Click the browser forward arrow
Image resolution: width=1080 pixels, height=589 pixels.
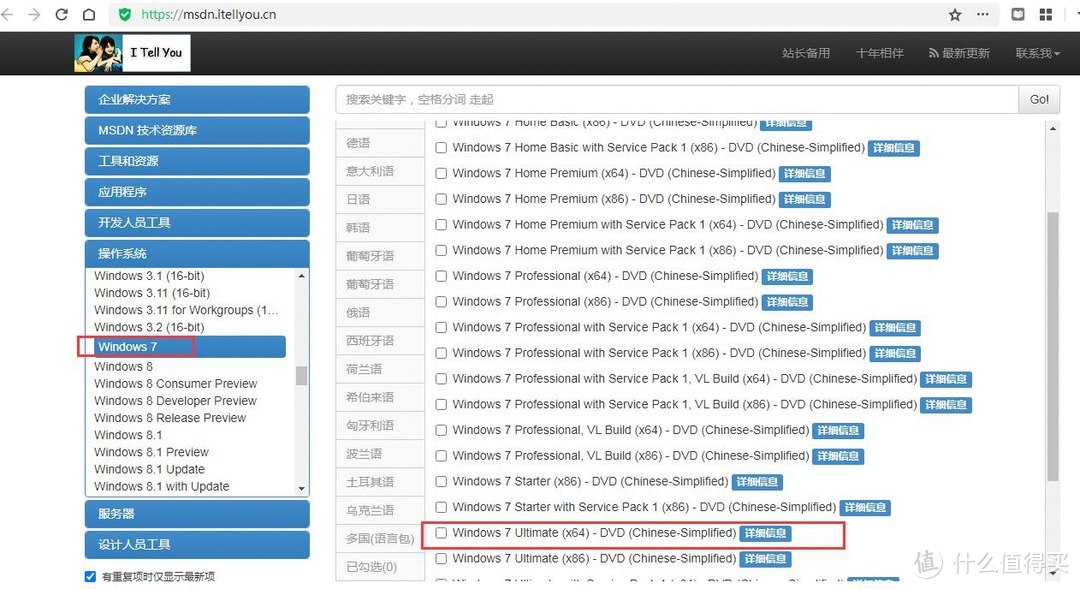pyautogui.click(x=34, y=14)
